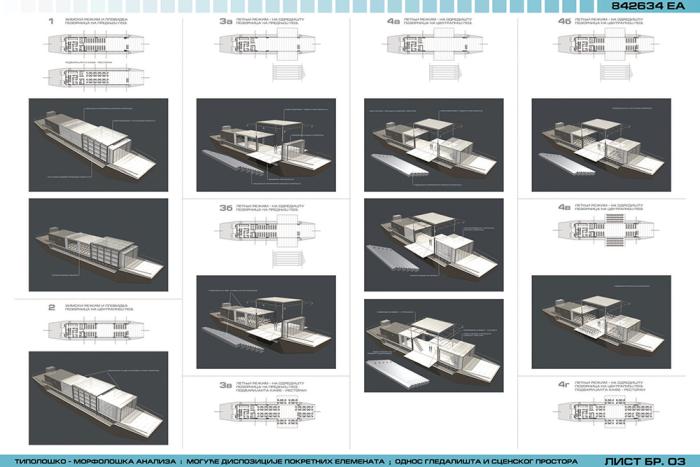Open the section 3а boat floor plan
This screenshot has height=467, width=700.
tap(268, 44)
